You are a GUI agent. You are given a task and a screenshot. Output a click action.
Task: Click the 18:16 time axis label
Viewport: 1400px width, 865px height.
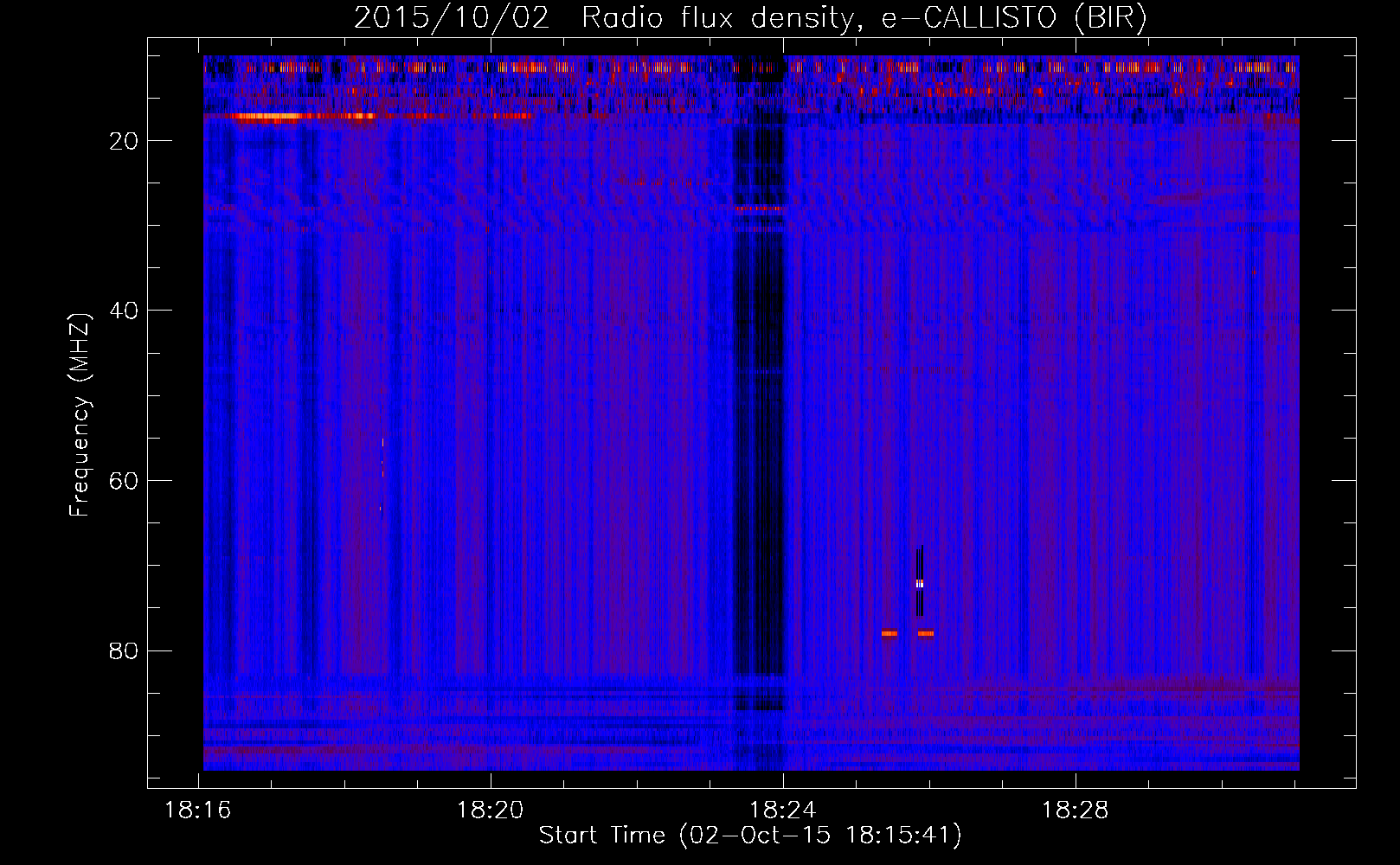click(198, 811)
